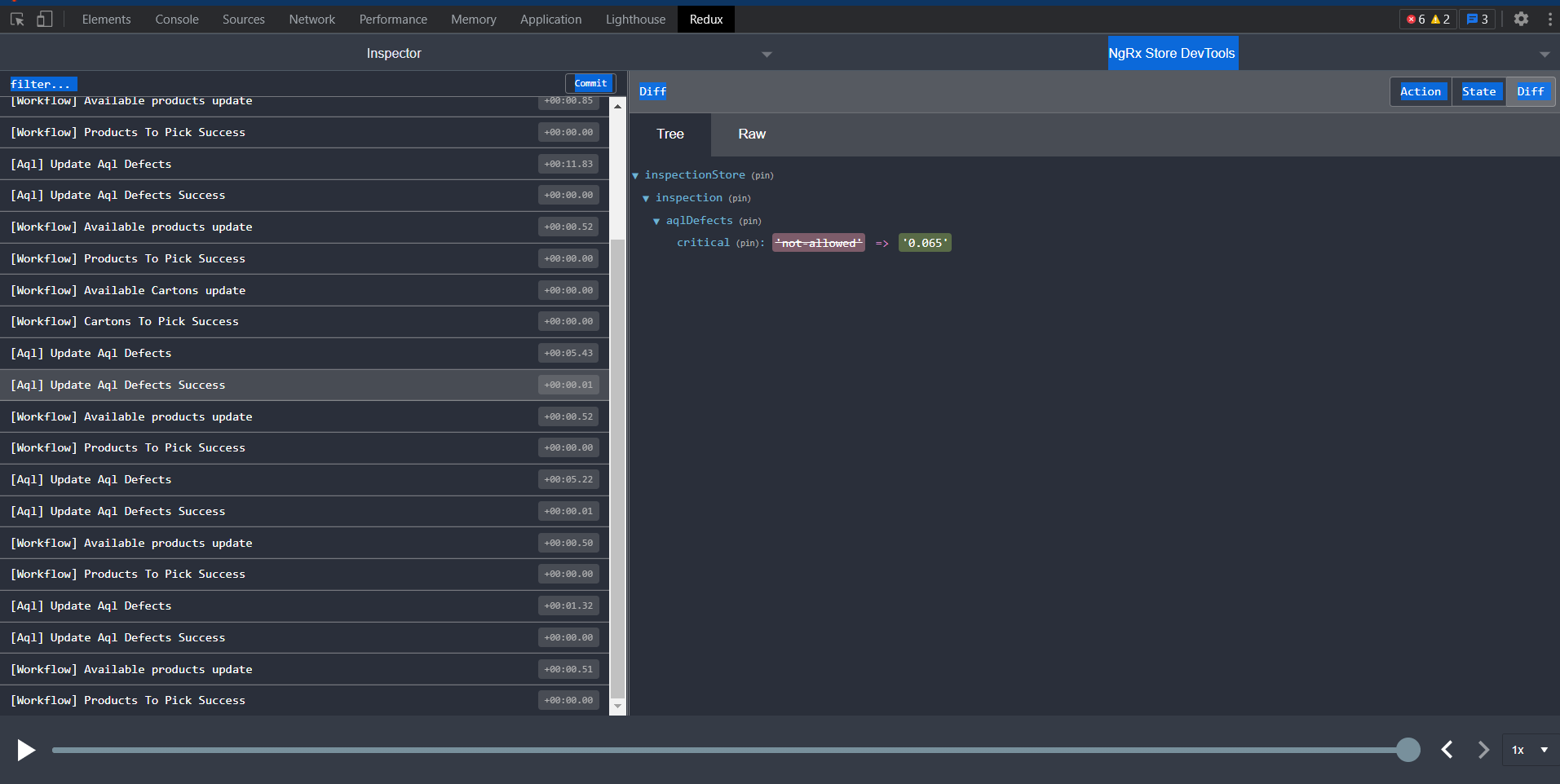The image size is (1560, 784).
Task: Select the inspect element cursor icon
Action: click(x=17, y=19)
